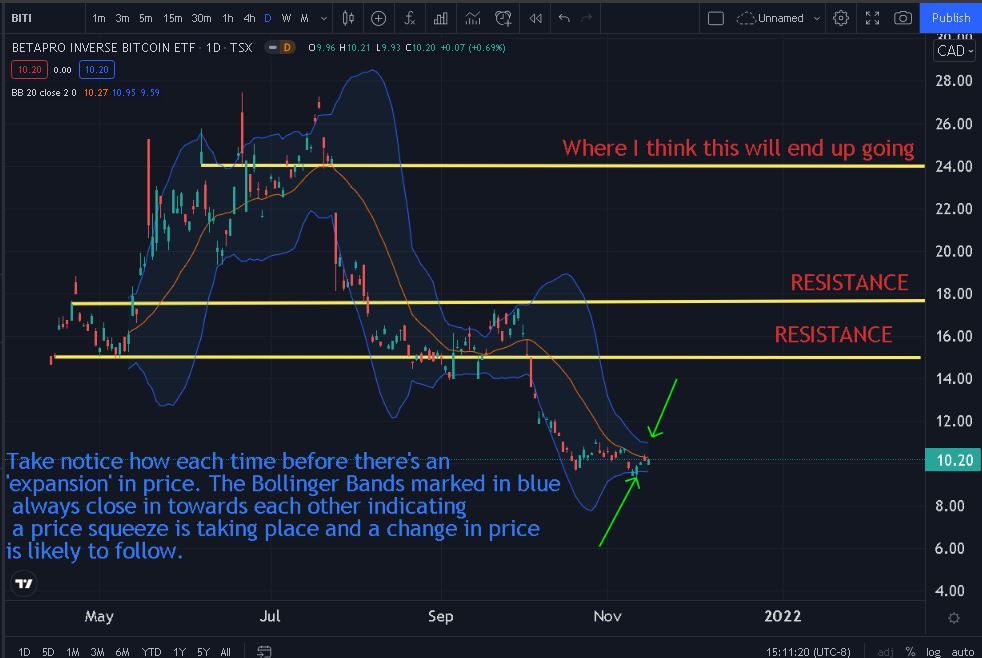Select the 1m timeframe
The width and height of the screenshot is (982, 658).
pyautogui.click(x=98, y=18)
